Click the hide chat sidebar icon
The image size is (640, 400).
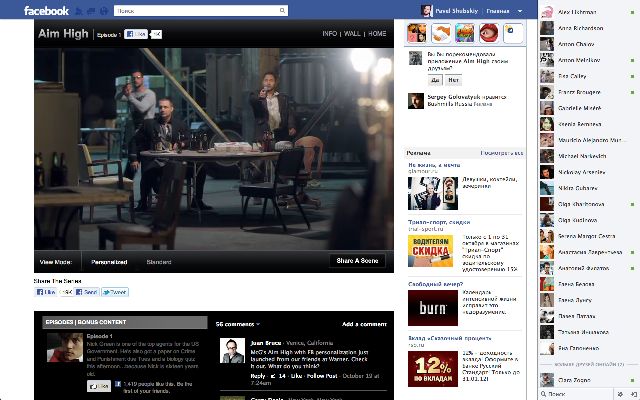633,394
